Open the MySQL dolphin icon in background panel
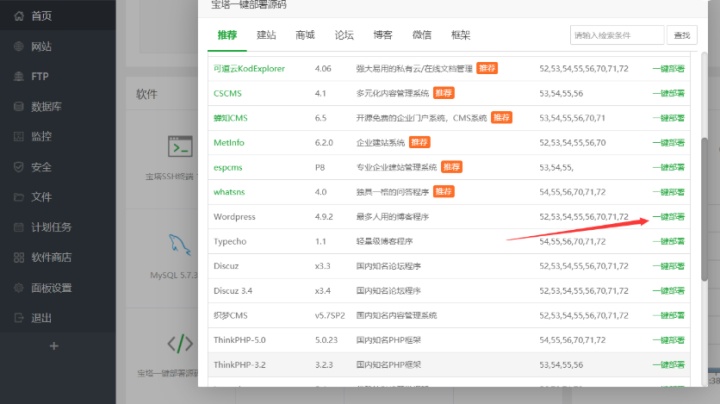The image size is (720, 404). (180, 245)
